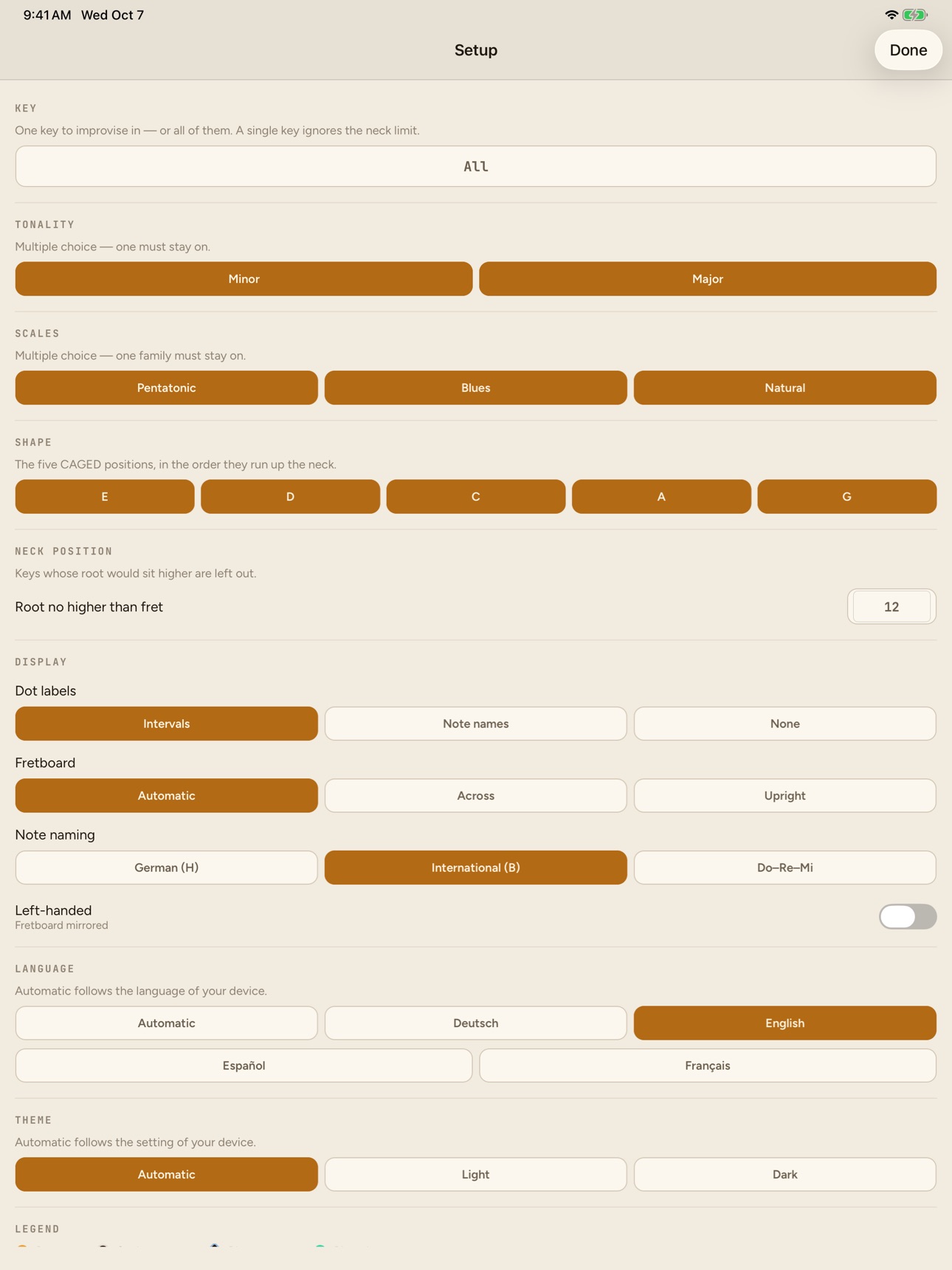
Task: Set Fretboard to Across
Action: (476, 796)
